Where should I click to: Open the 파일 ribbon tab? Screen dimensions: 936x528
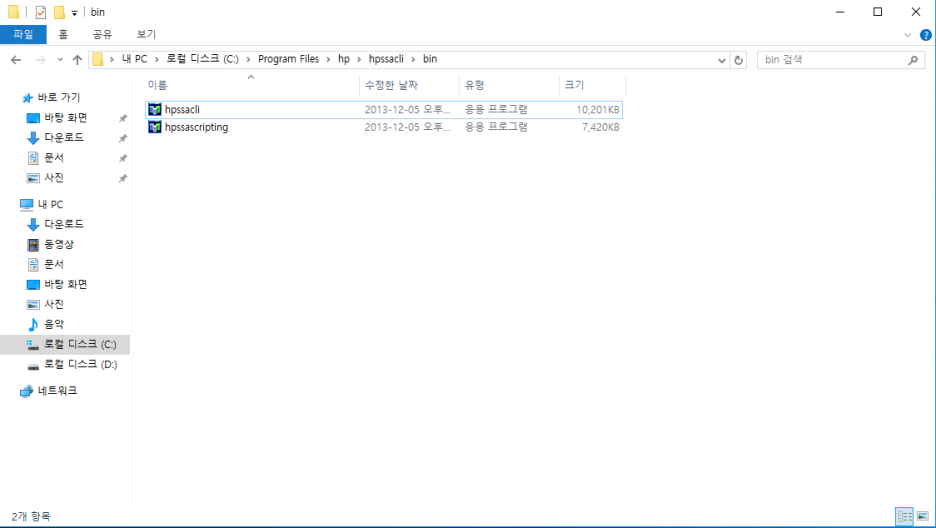coord(23,35)
